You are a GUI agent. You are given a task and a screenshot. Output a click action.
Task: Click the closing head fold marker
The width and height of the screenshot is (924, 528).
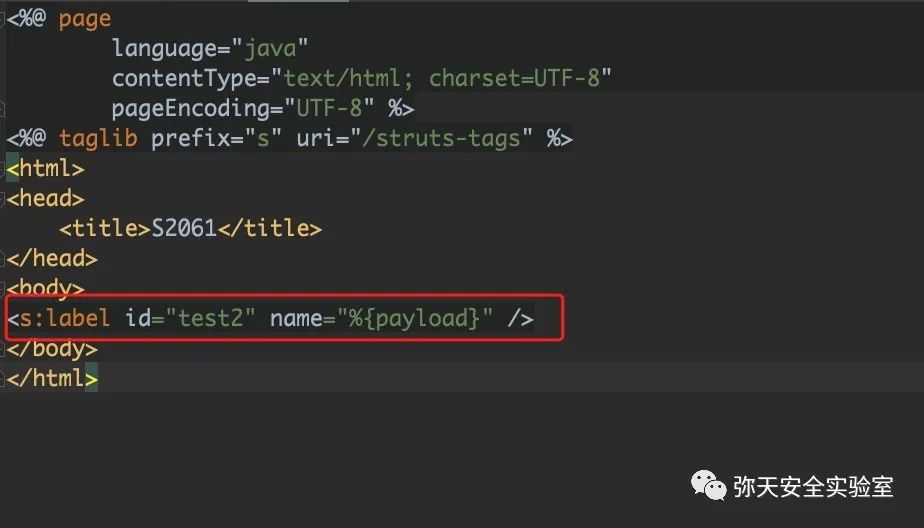(x=2, y=259)
